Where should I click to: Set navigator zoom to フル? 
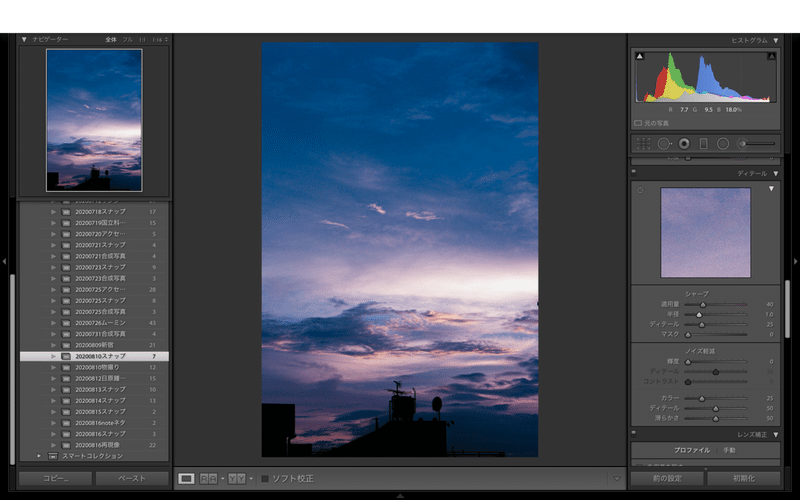[128, 39]
